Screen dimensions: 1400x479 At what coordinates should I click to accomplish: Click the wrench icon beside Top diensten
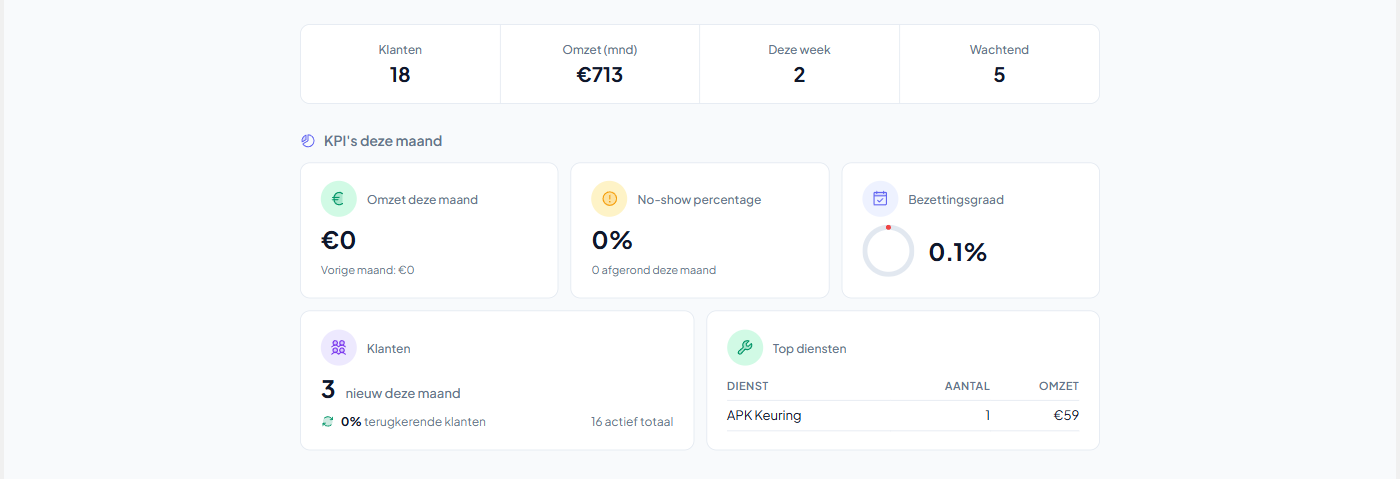(744, 348)
